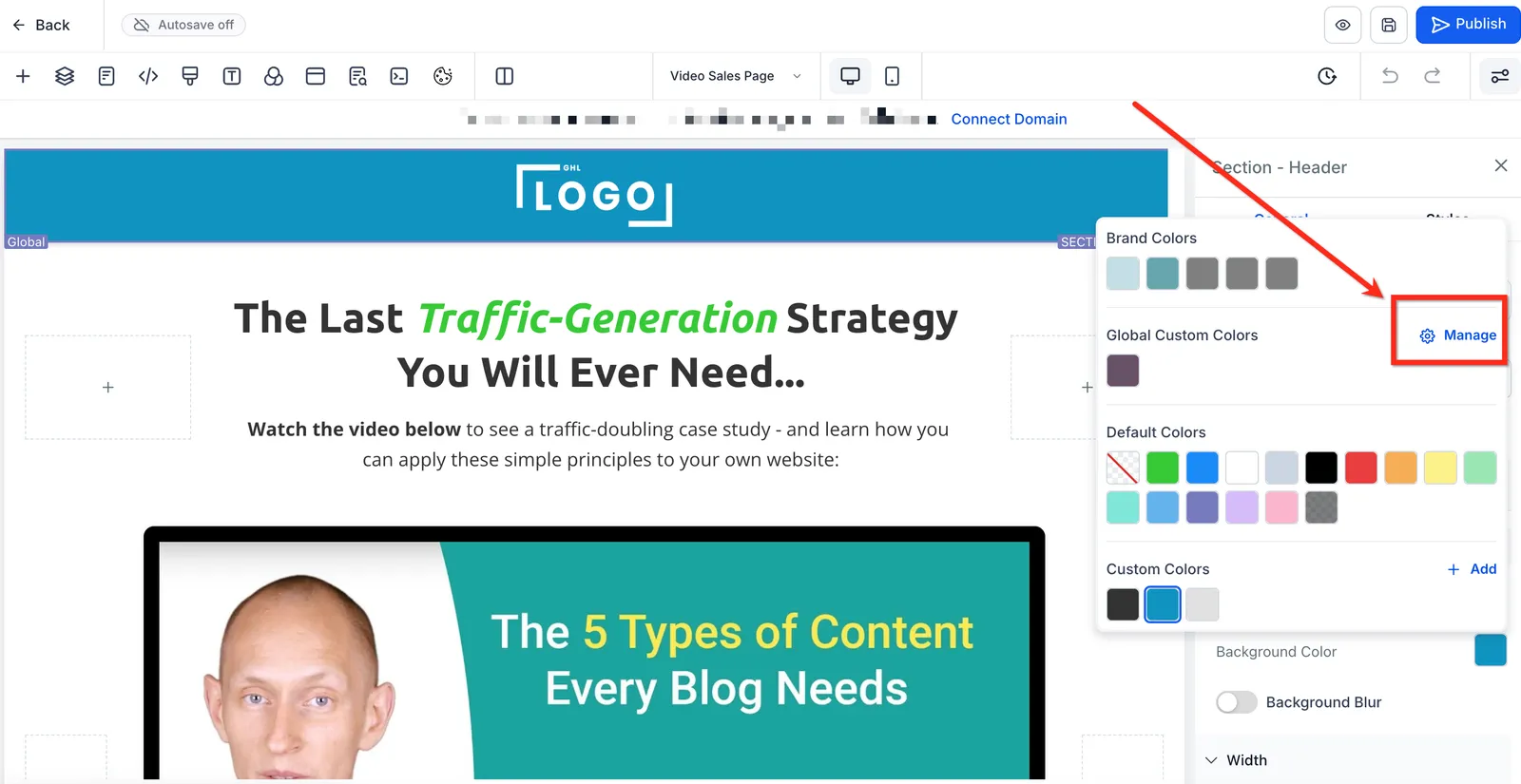Viewport: 1521px width, 784px height.
Task: Click the undo arrow icon
Action: pos(1390,76)
